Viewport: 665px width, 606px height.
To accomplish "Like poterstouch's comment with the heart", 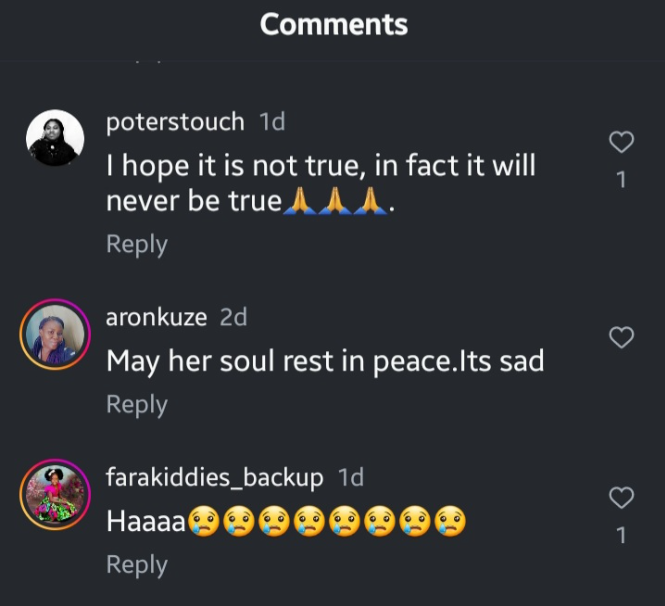I will coord(621,143).
